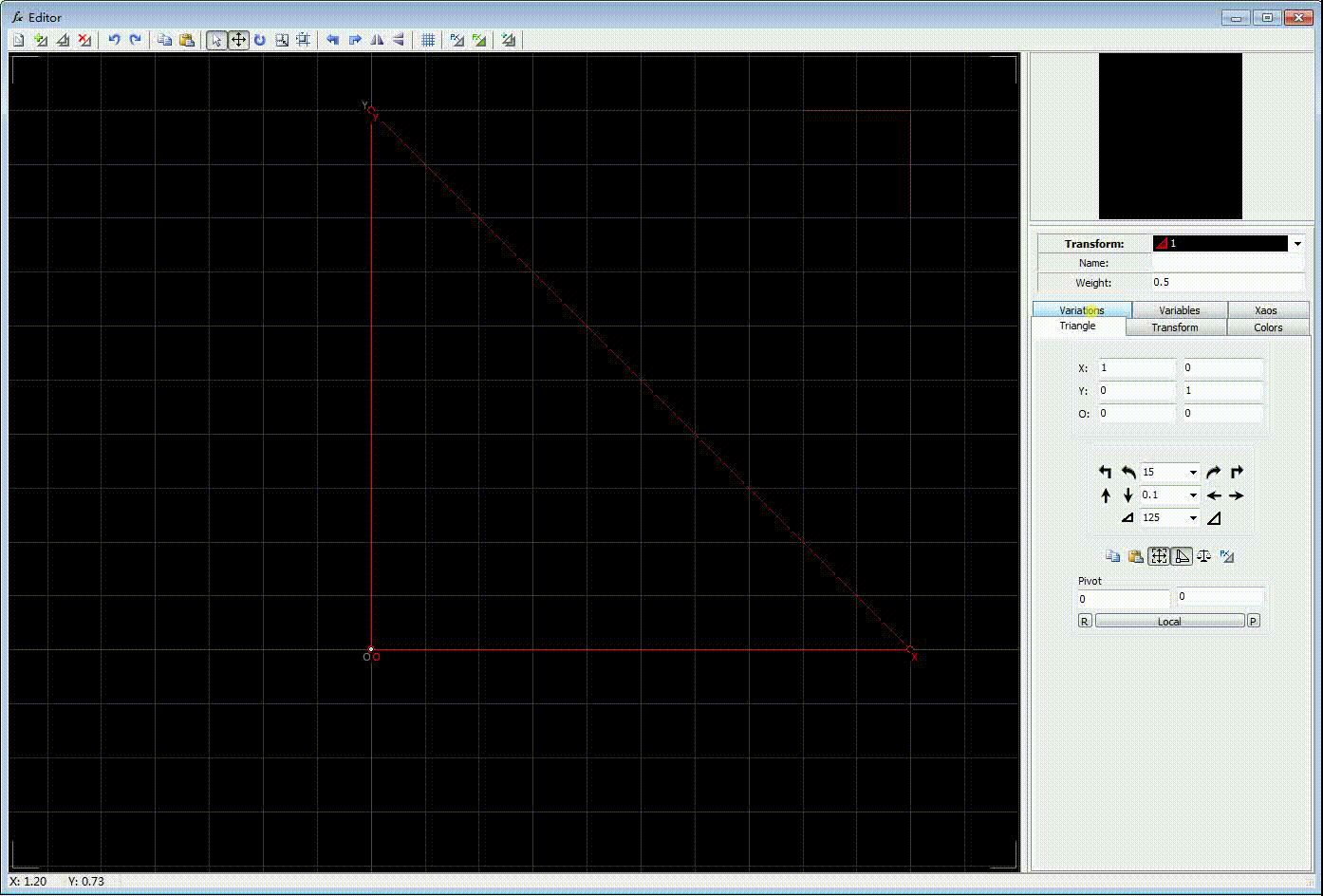
Task: Click the transform Name field
Action: click(1228, 263)
